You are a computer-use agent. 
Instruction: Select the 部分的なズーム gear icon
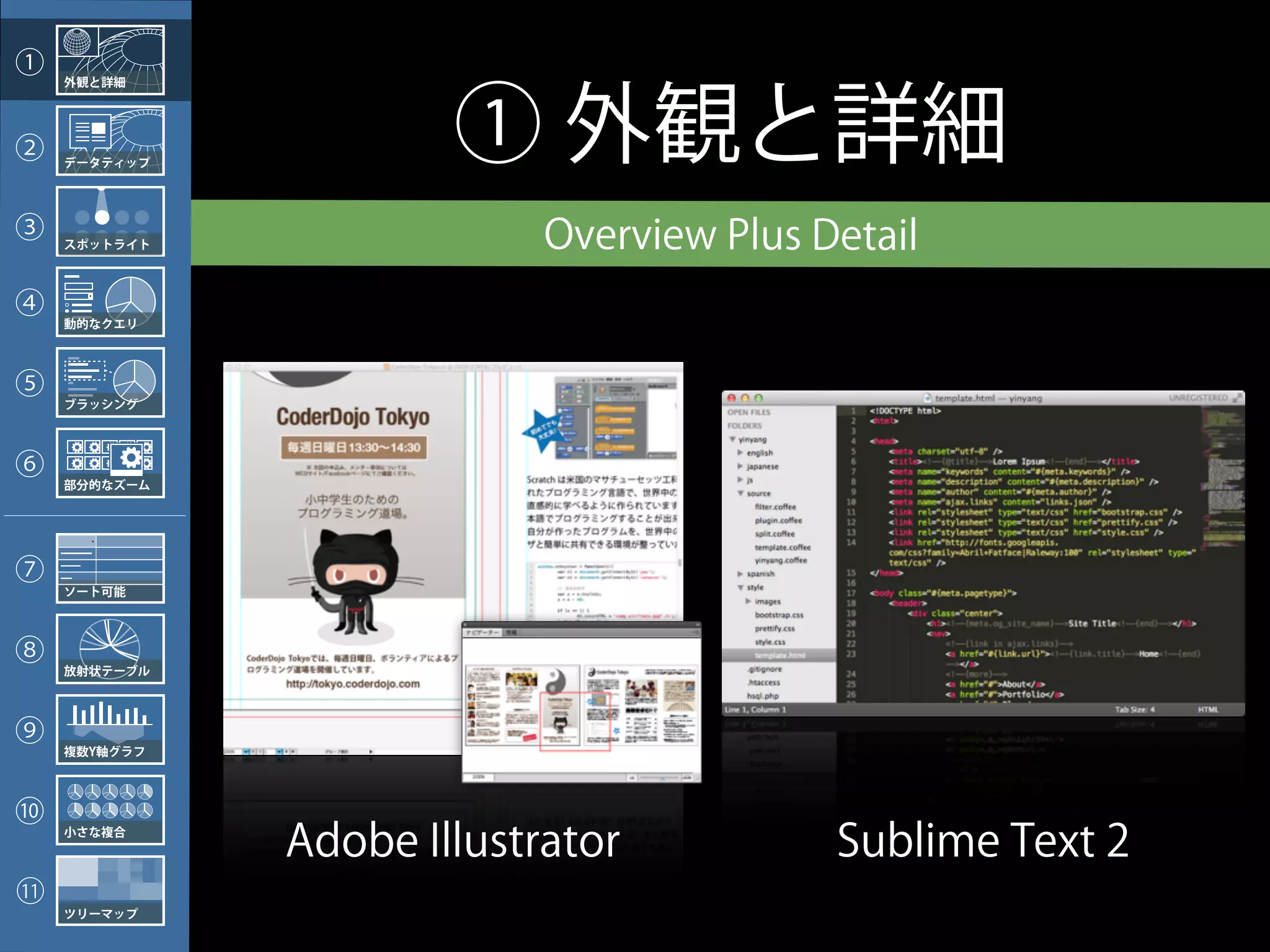point(130,458)
